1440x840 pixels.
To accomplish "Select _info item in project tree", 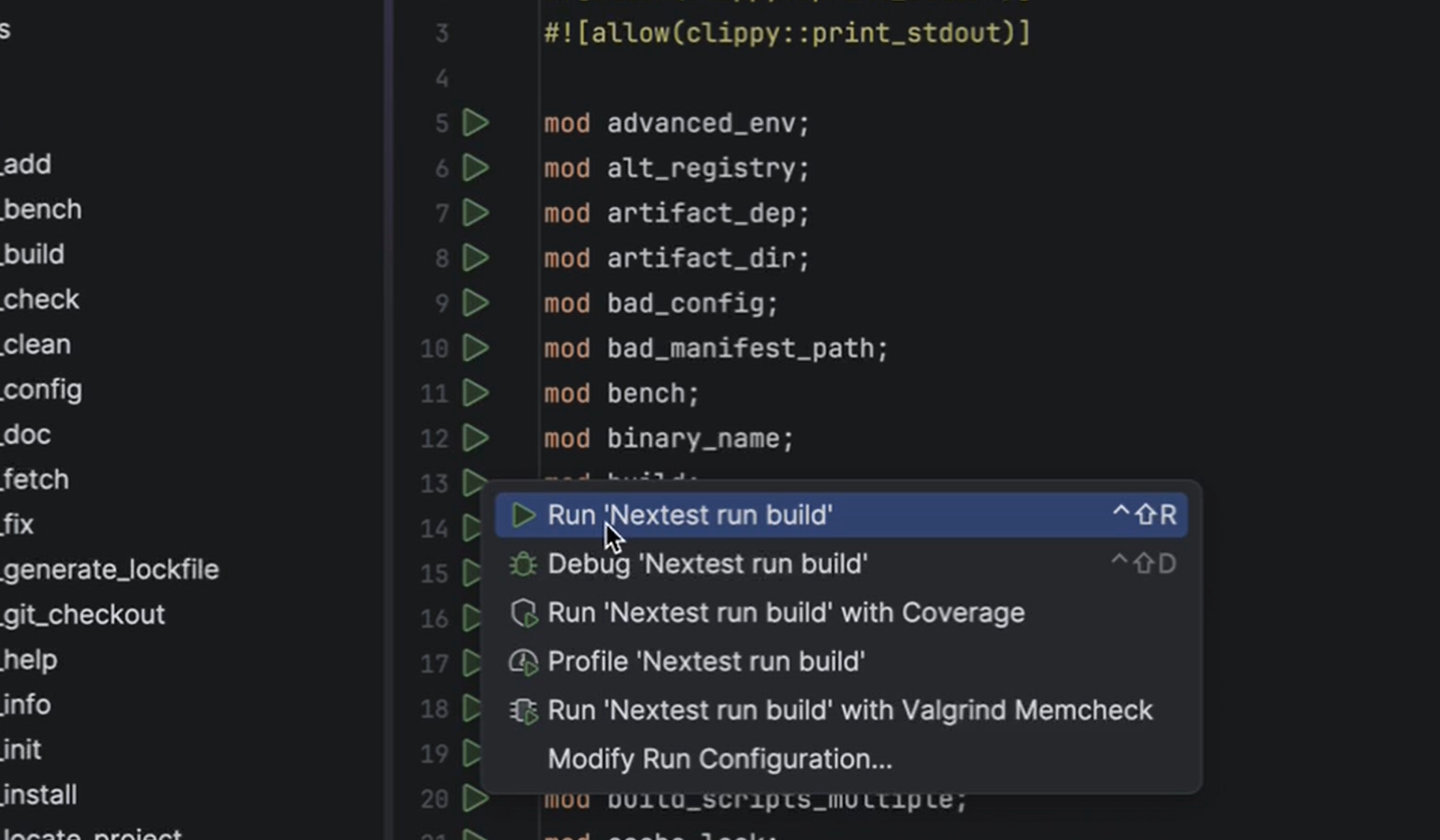I will [25, 705].
